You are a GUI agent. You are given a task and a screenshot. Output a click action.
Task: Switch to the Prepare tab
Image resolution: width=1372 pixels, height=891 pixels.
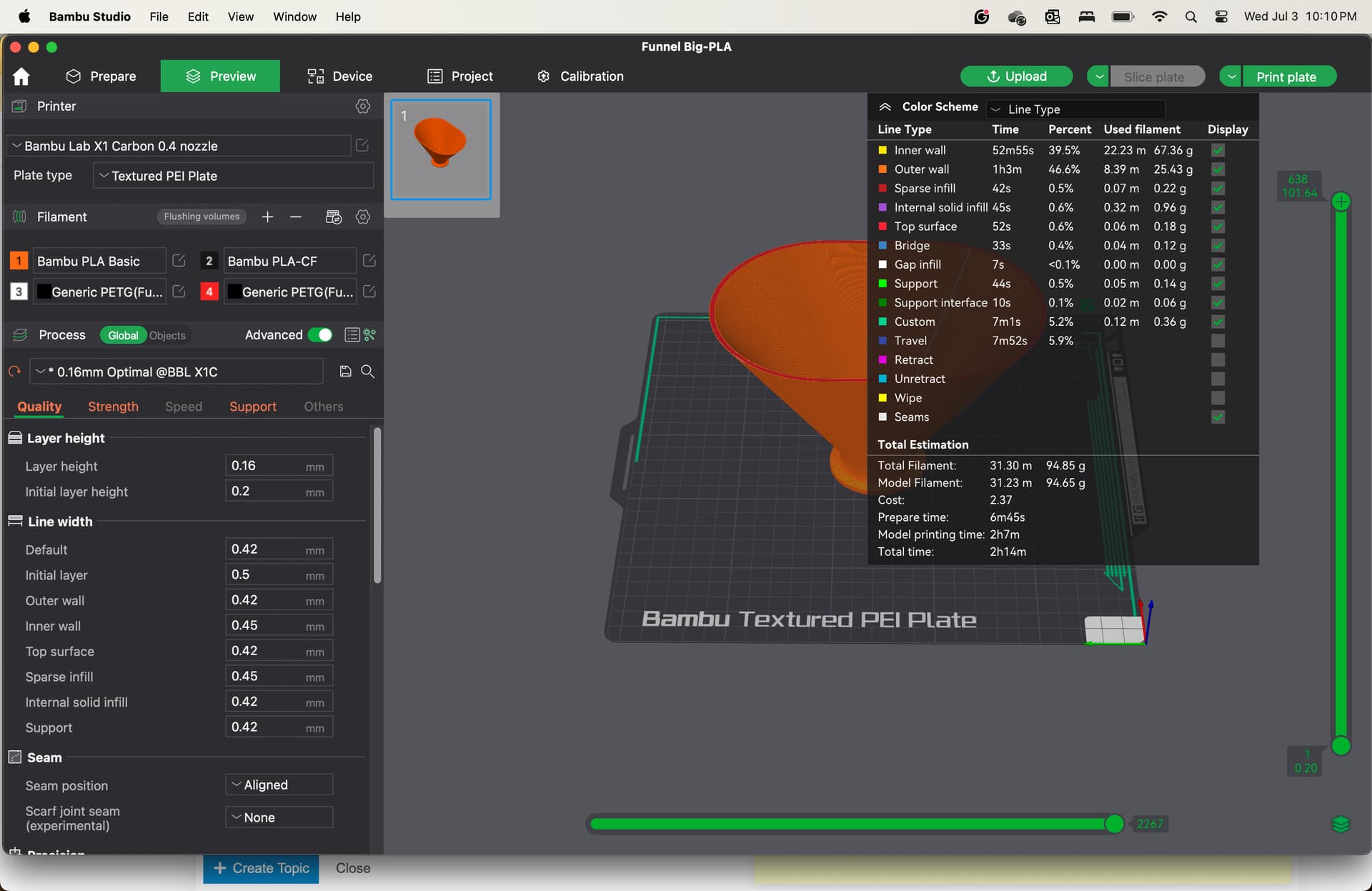point(101,76)
